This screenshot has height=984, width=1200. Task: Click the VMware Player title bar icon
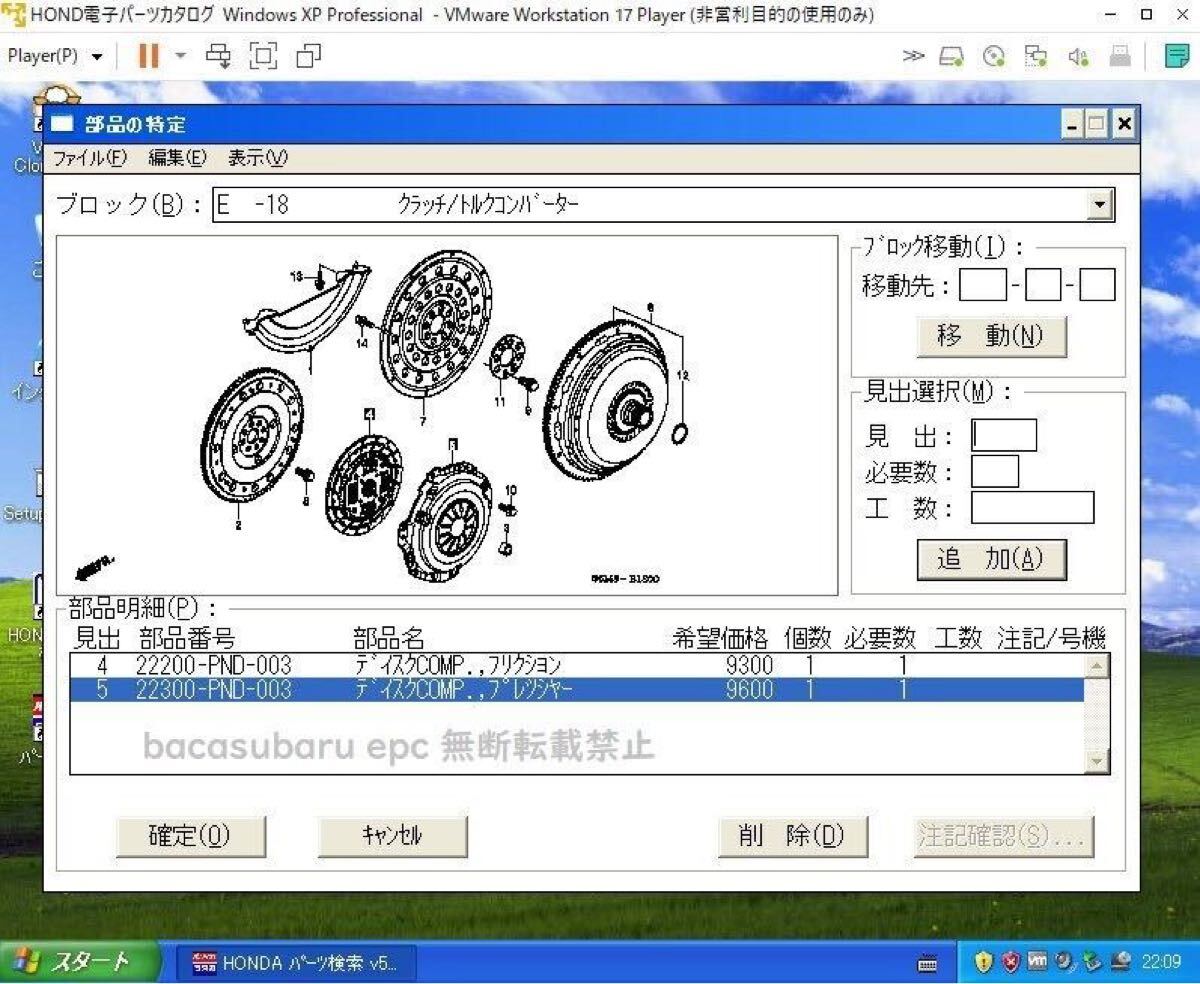pos(14,15)
